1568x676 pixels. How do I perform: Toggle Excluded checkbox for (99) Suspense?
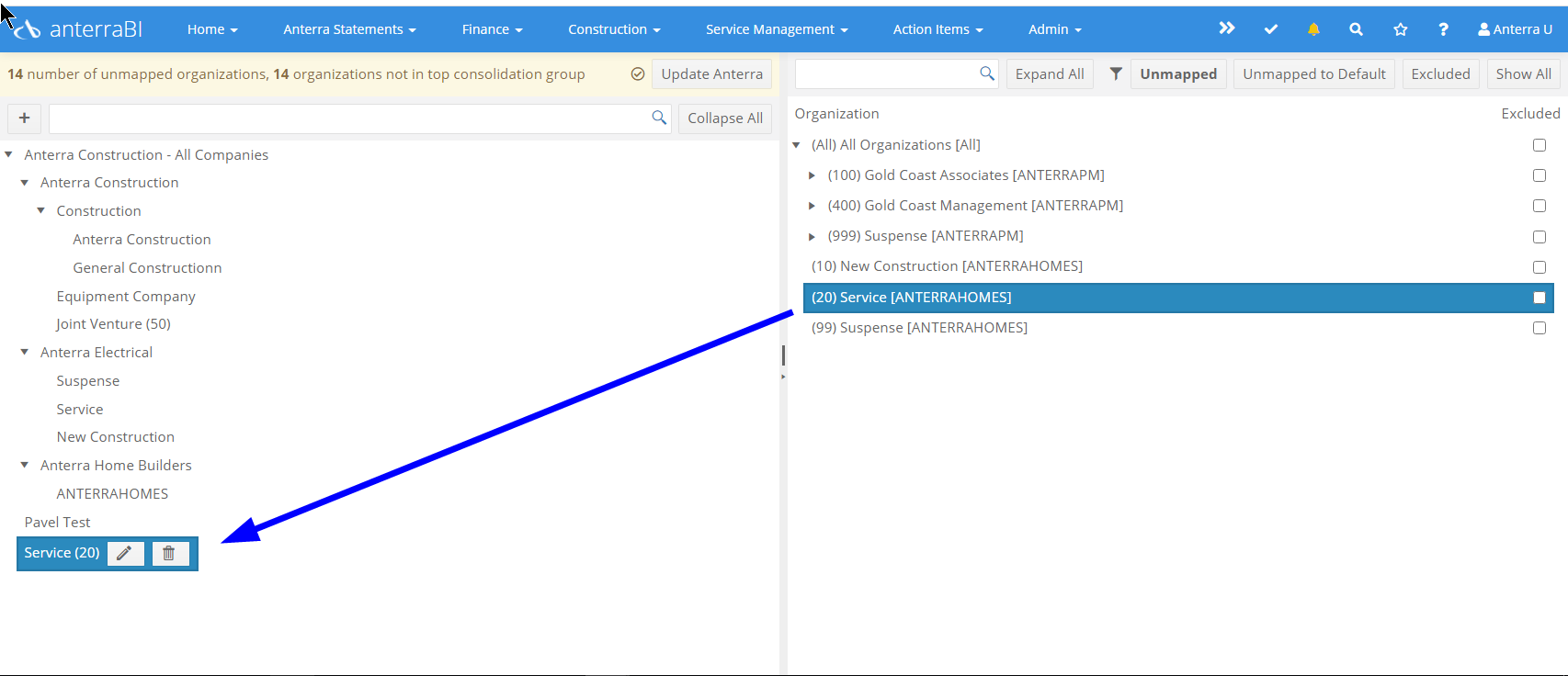(1540, 328)
